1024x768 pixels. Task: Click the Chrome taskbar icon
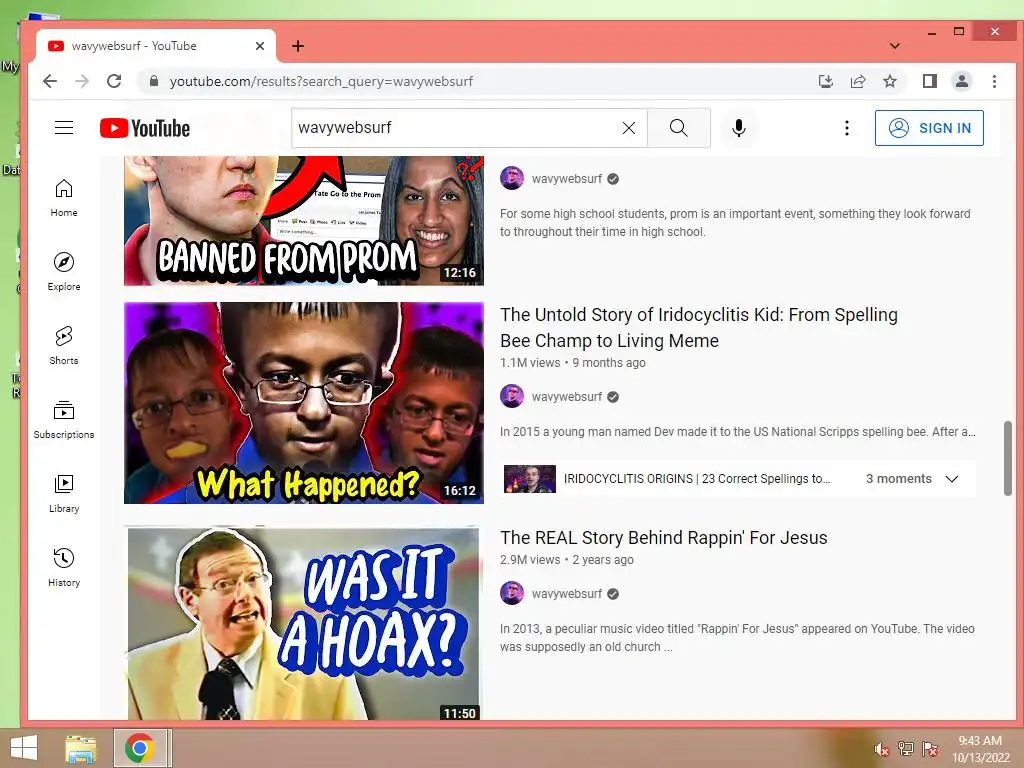(140, 748)
